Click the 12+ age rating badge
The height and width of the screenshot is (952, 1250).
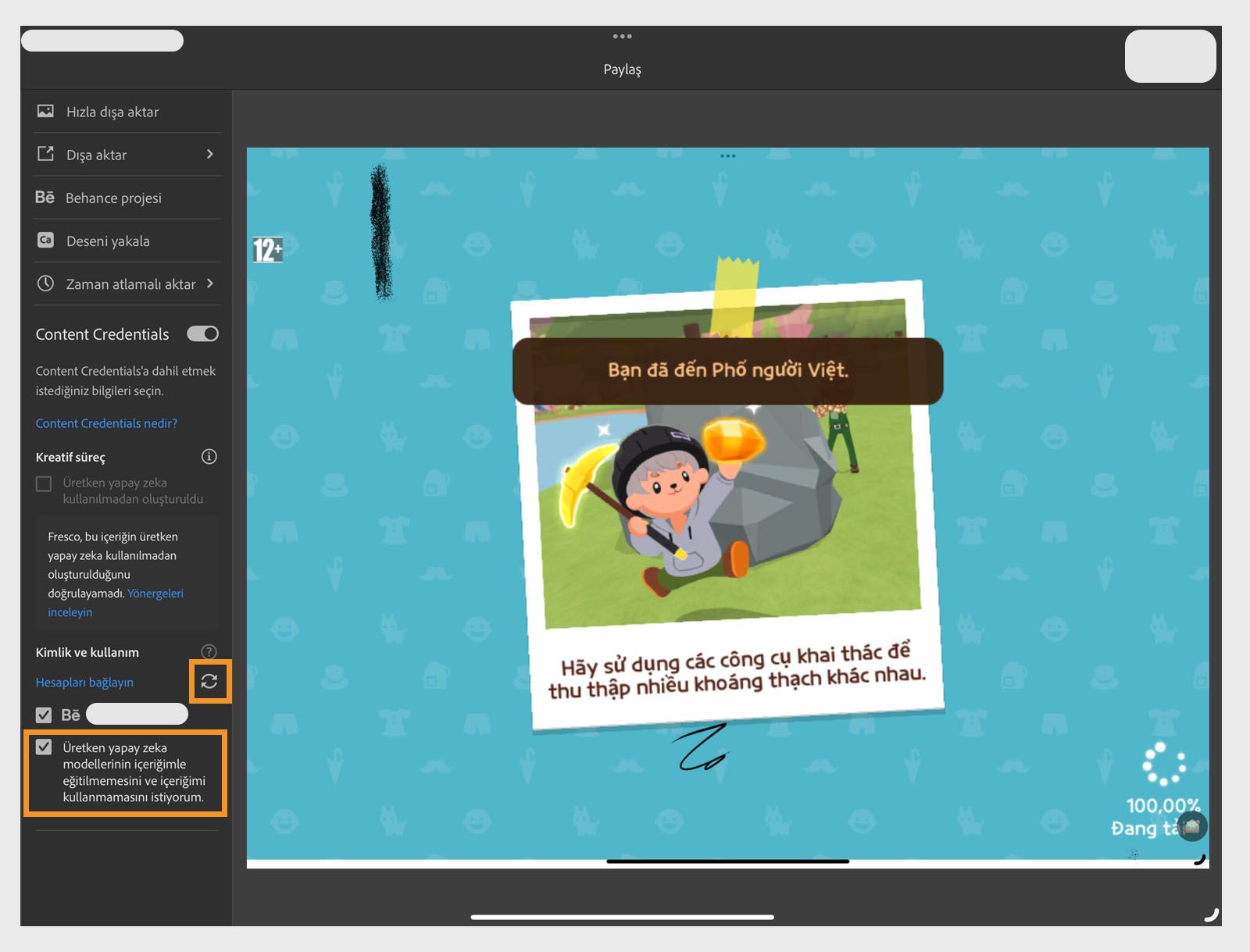click(267, 249)
